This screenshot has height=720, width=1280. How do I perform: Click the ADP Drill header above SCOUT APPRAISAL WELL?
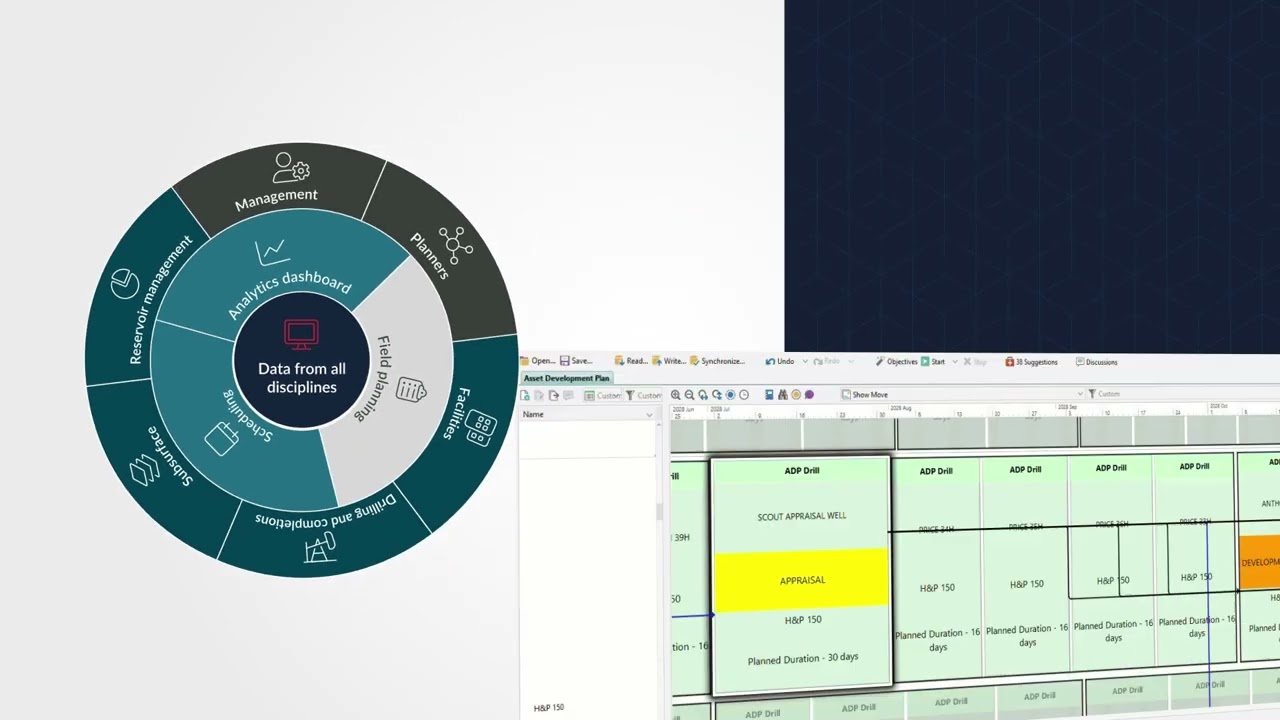[802, 471]
